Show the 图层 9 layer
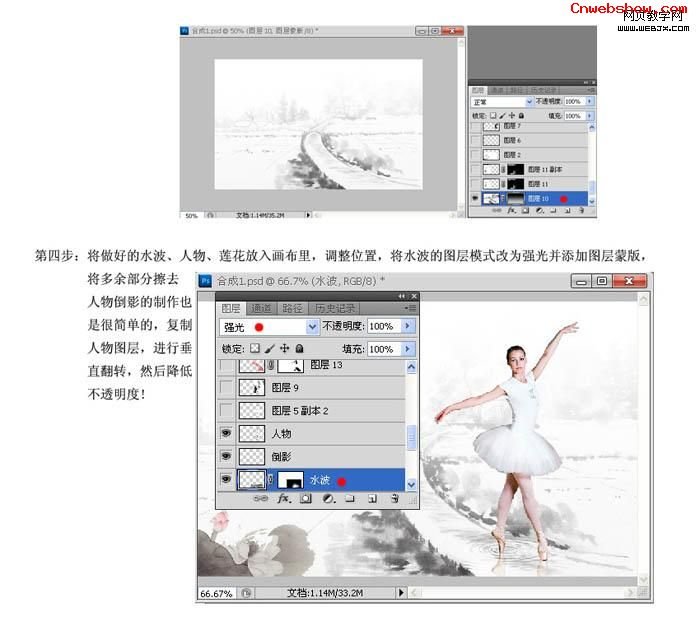This screenshot has width=700, height=626. (x=226, y=387)
